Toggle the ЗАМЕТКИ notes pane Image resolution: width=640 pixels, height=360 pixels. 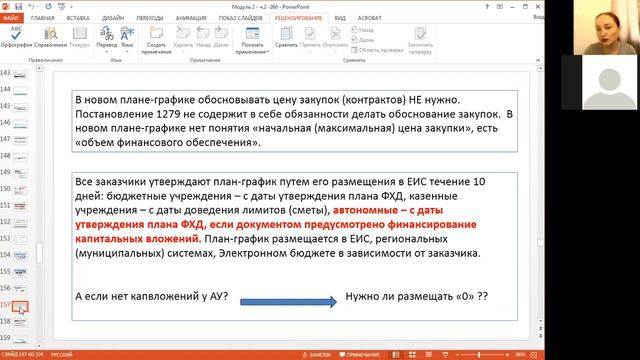[316, 355]
